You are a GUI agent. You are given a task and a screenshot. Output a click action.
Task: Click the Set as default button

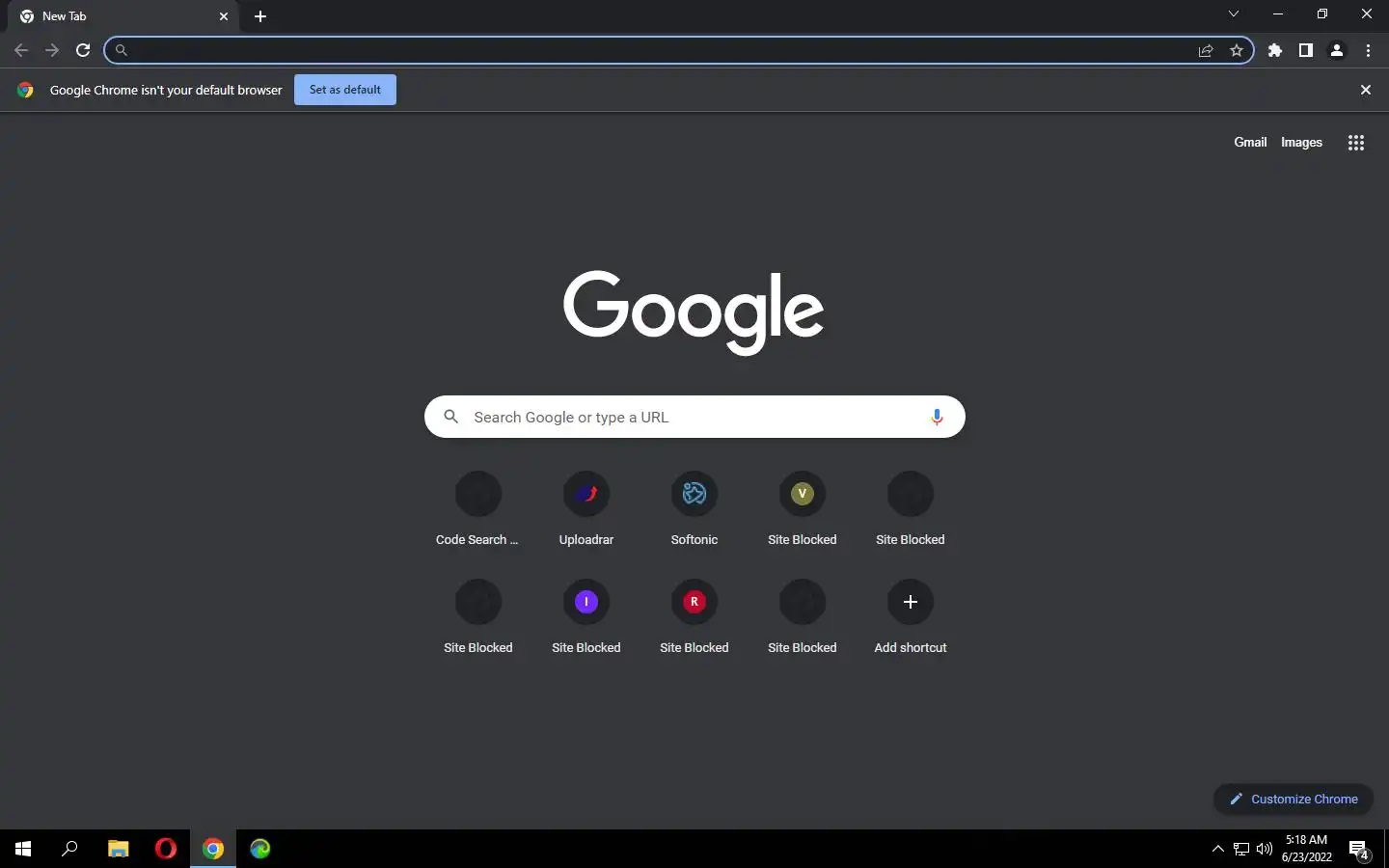click(345, 90)
